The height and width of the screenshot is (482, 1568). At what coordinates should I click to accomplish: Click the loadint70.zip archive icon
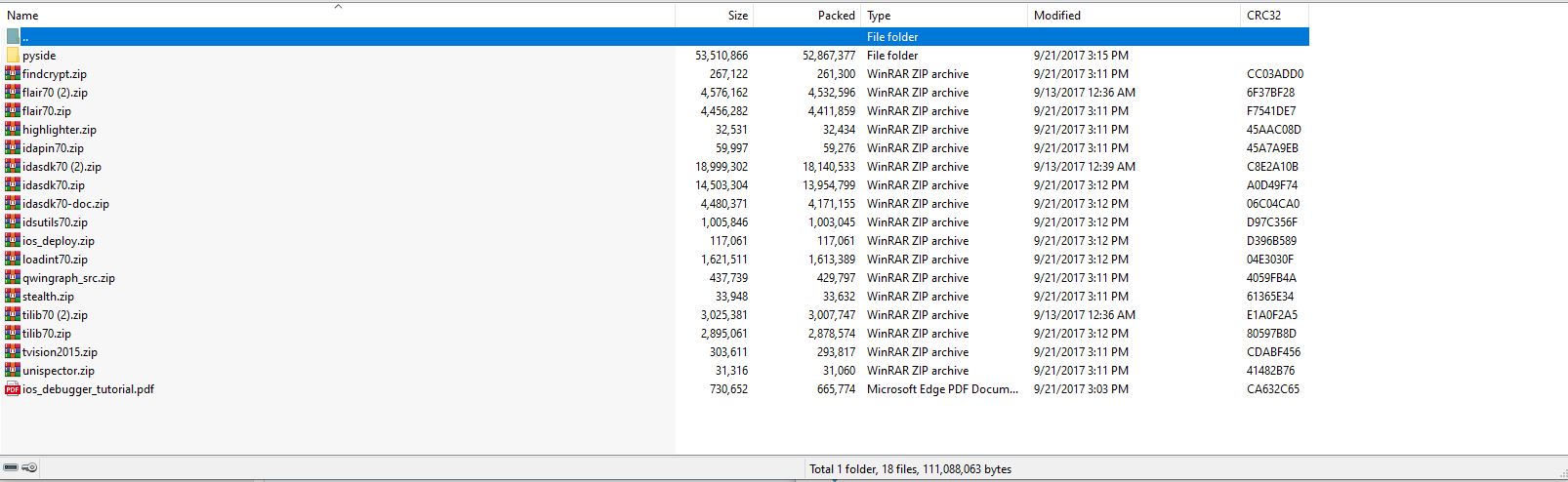point(13,259)
